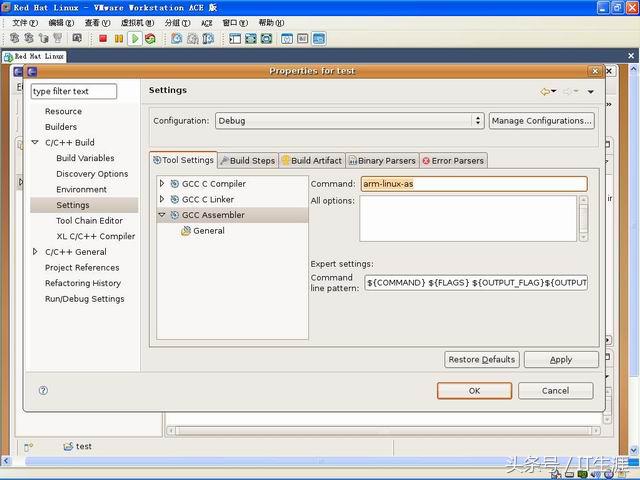The image size is (640, 480).
Task: Click the summary view toolbar icon
Action: pos(287,39)
